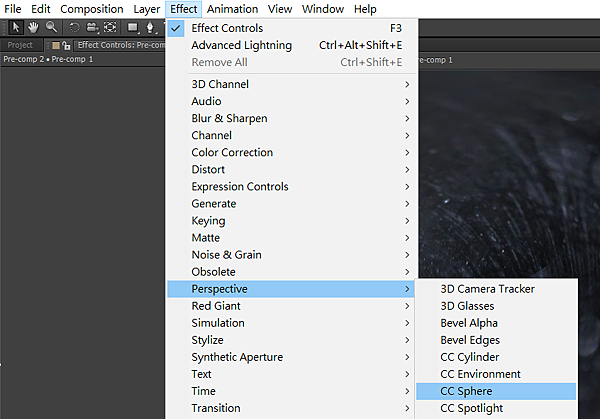
Task: Select the Pen tool
Action: (150, 27)
